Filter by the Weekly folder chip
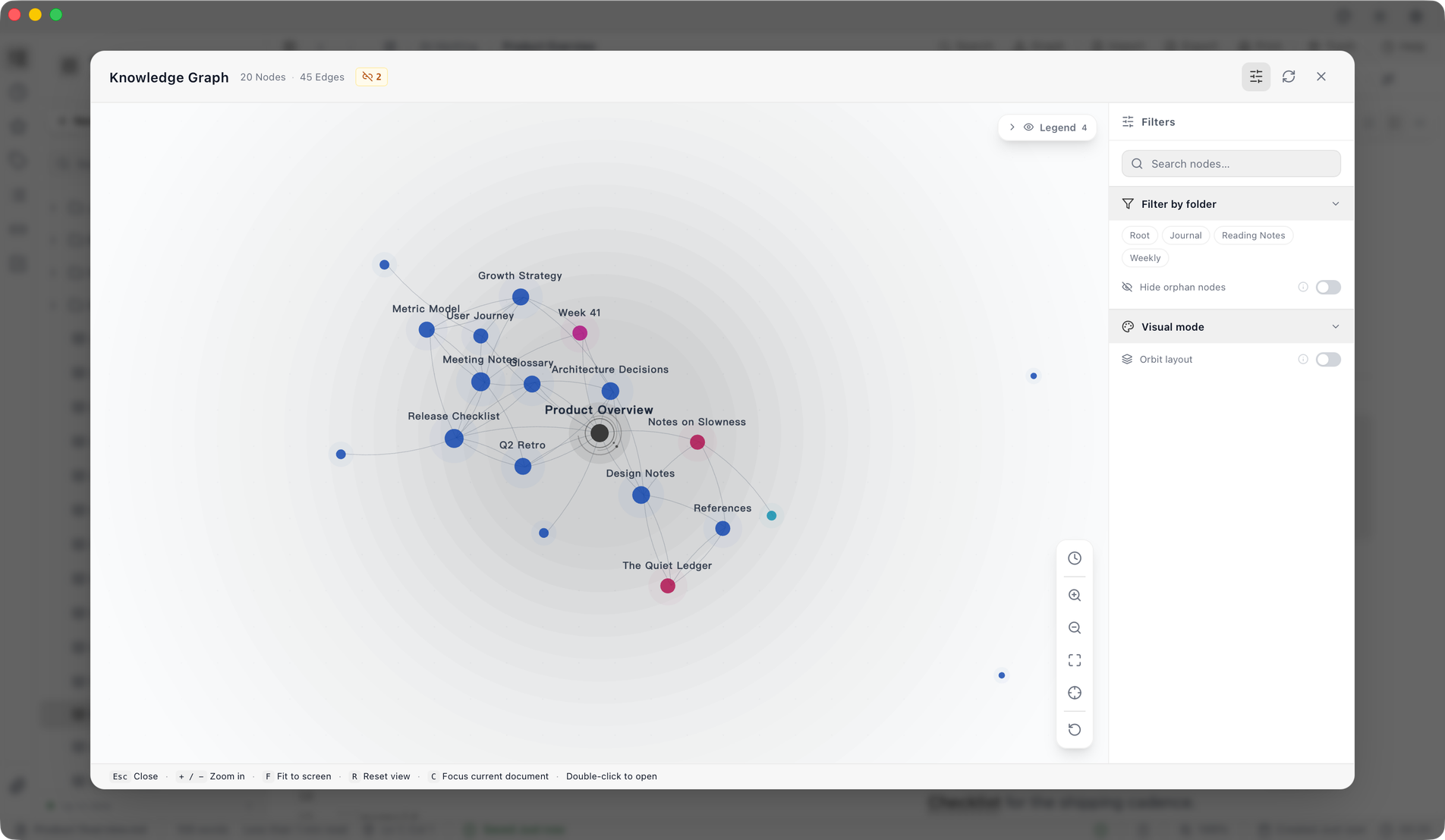The height and width of the screenshot is (840, 1445). pyautogui.click(x=1144, y=258)
